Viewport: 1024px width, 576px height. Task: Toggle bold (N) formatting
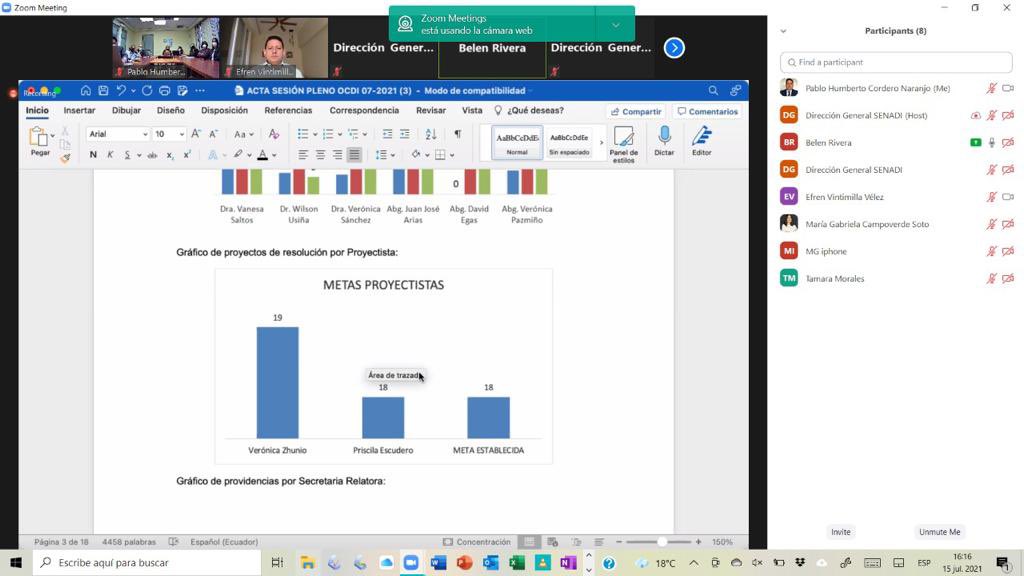coord(93,155)
